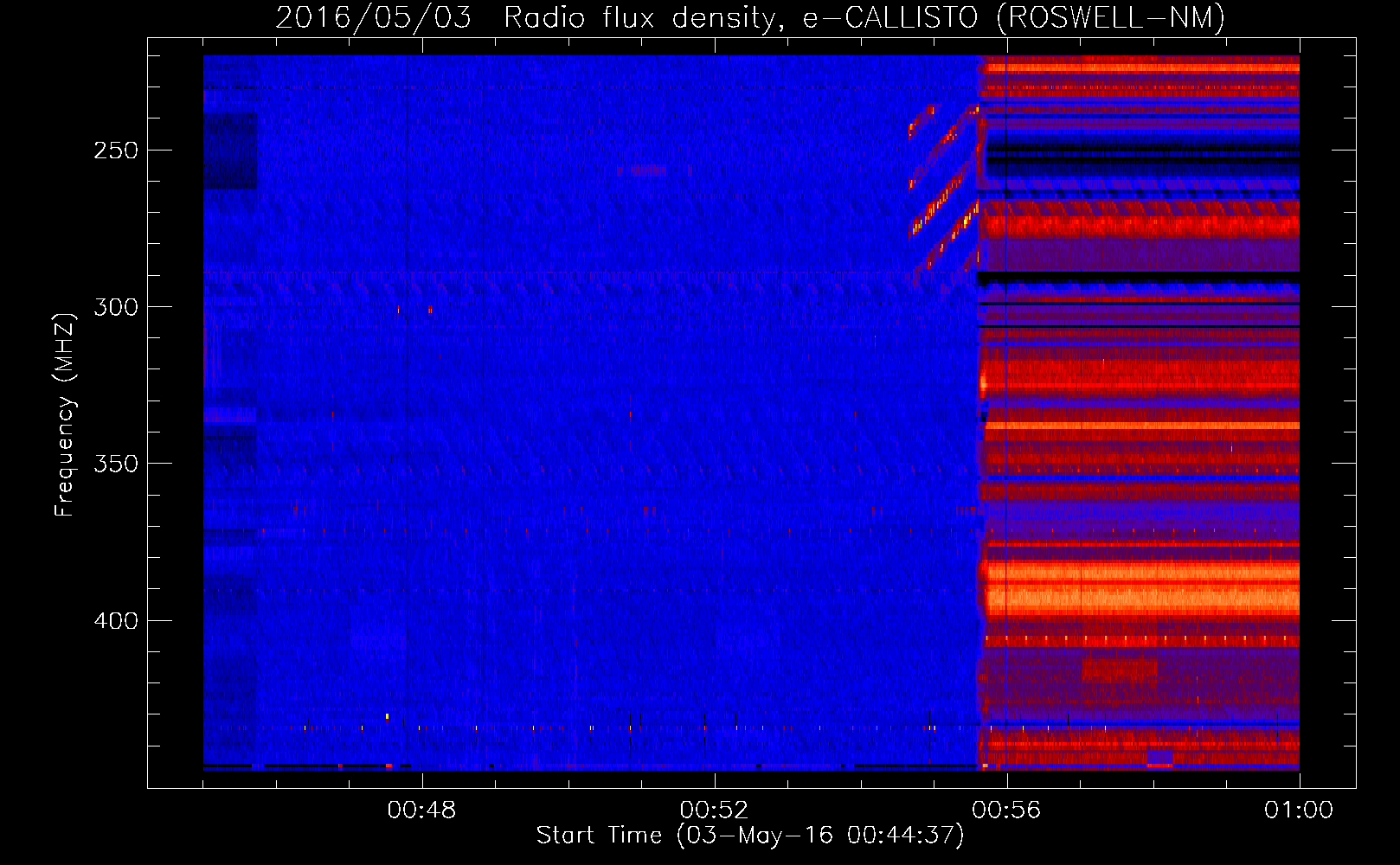Click the 00:56 time tick label
Image resolution: width=1400 pixels, height=865 pixels.
pos(1006,811)
